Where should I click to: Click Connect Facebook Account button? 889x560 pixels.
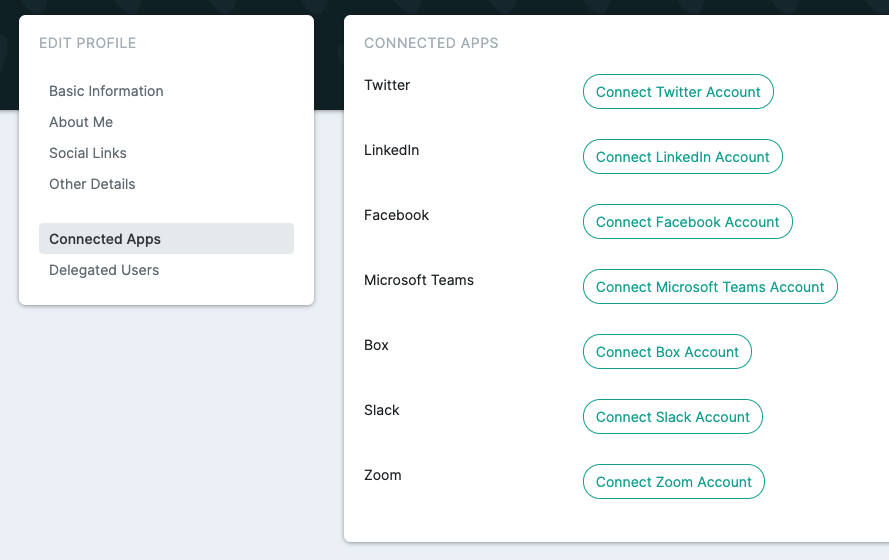(x=688, y=222)
